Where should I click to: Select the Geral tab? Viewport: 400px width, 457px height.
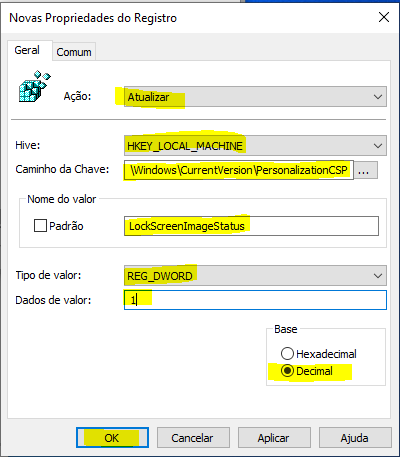[x=27, y=50]
